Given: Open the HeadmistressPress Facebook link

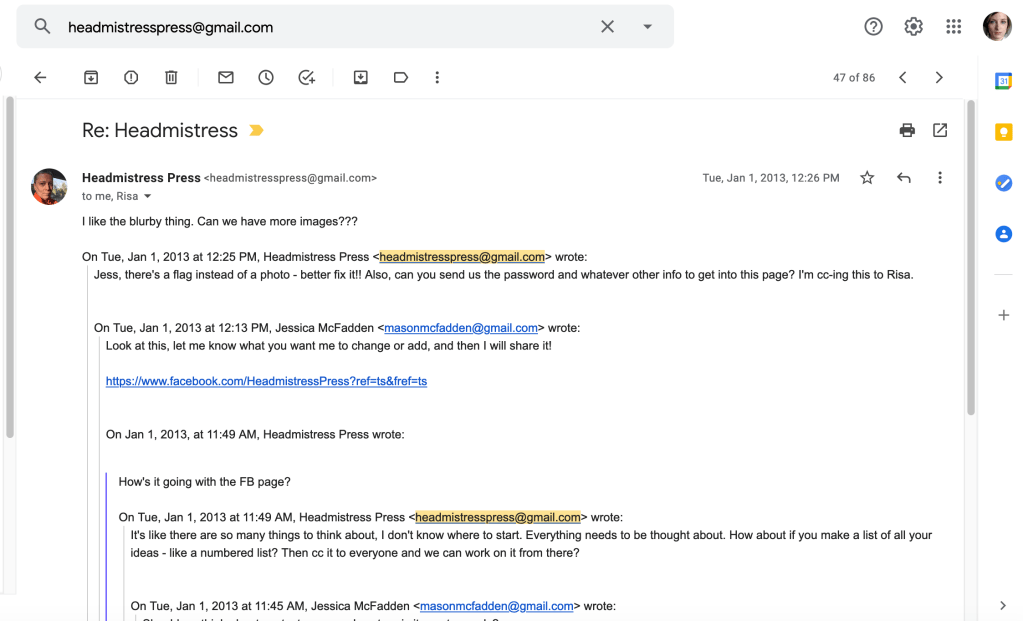Looking at the screenshot, I should click(x=266, y=381).
